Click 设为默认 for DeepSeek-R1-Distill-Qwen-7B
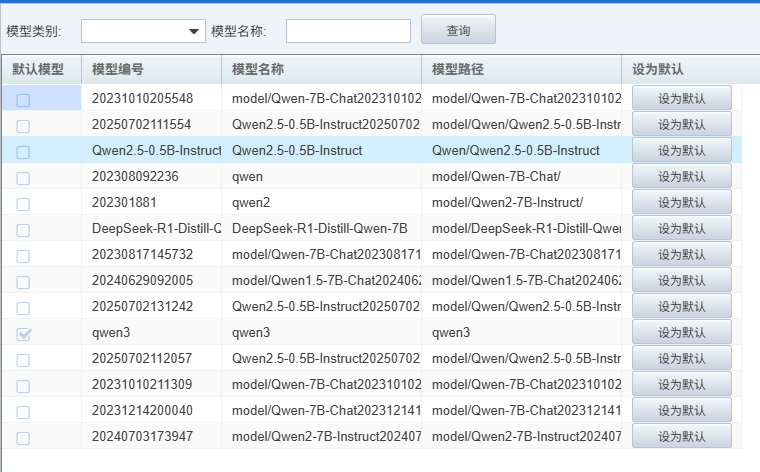Viewport: 760px width, 472px height. click(681, 228)
